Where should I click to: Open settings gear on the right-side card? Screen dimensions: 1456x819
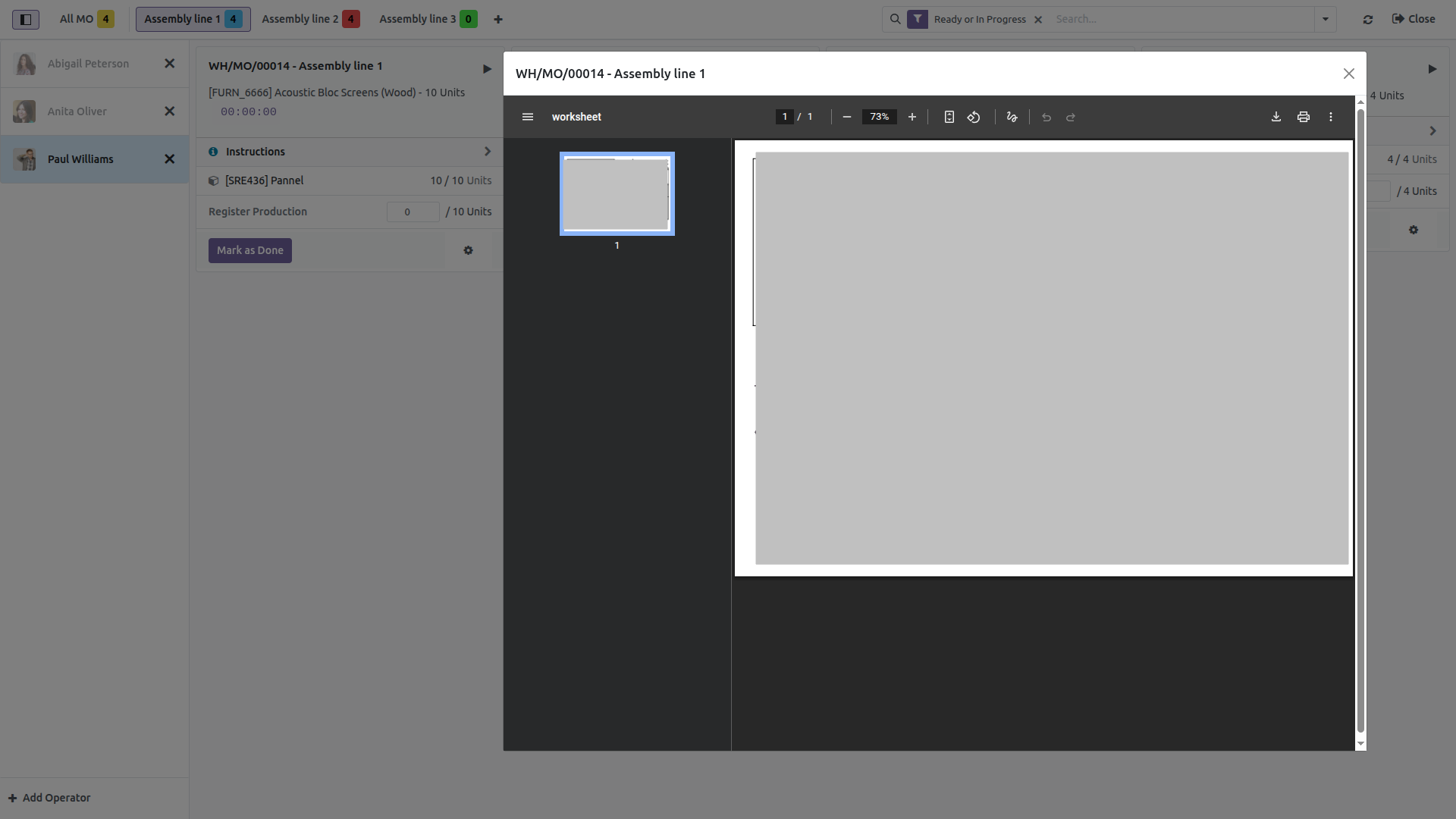pyautogui.click(x=1414, y=230)
